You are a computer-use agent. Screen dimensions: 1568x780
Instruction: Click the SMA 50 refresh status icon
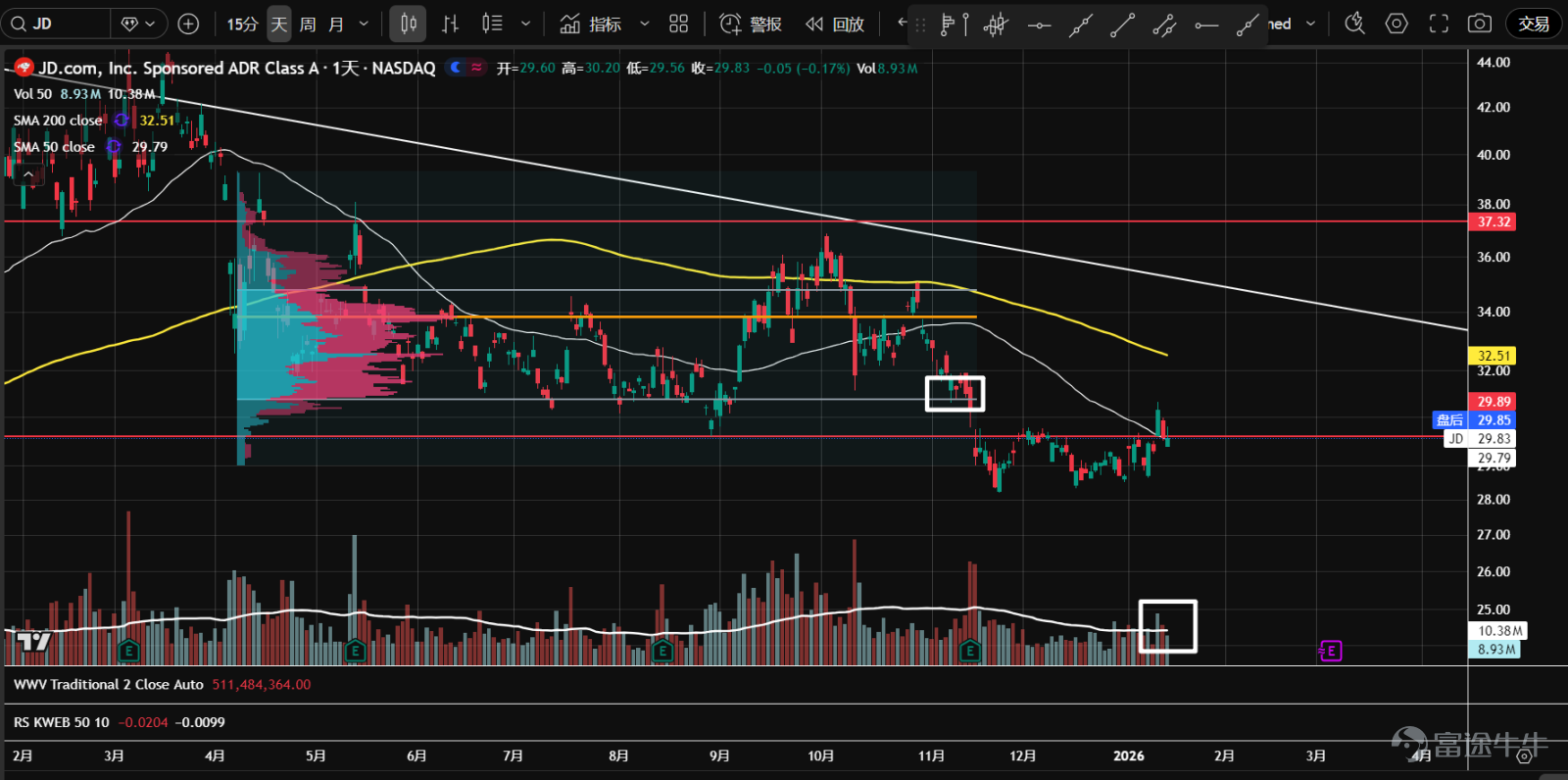114,146
